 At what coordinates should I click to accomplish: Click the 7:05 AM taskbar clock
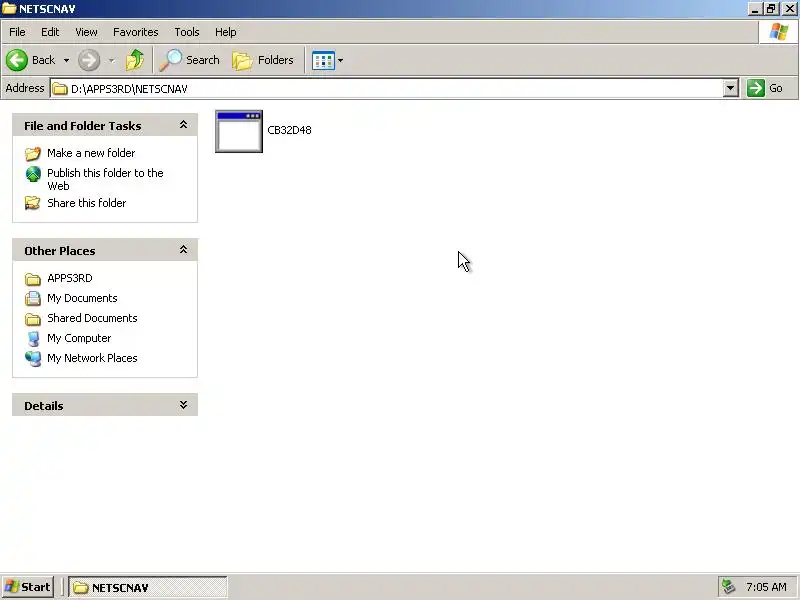click(766, 587)
